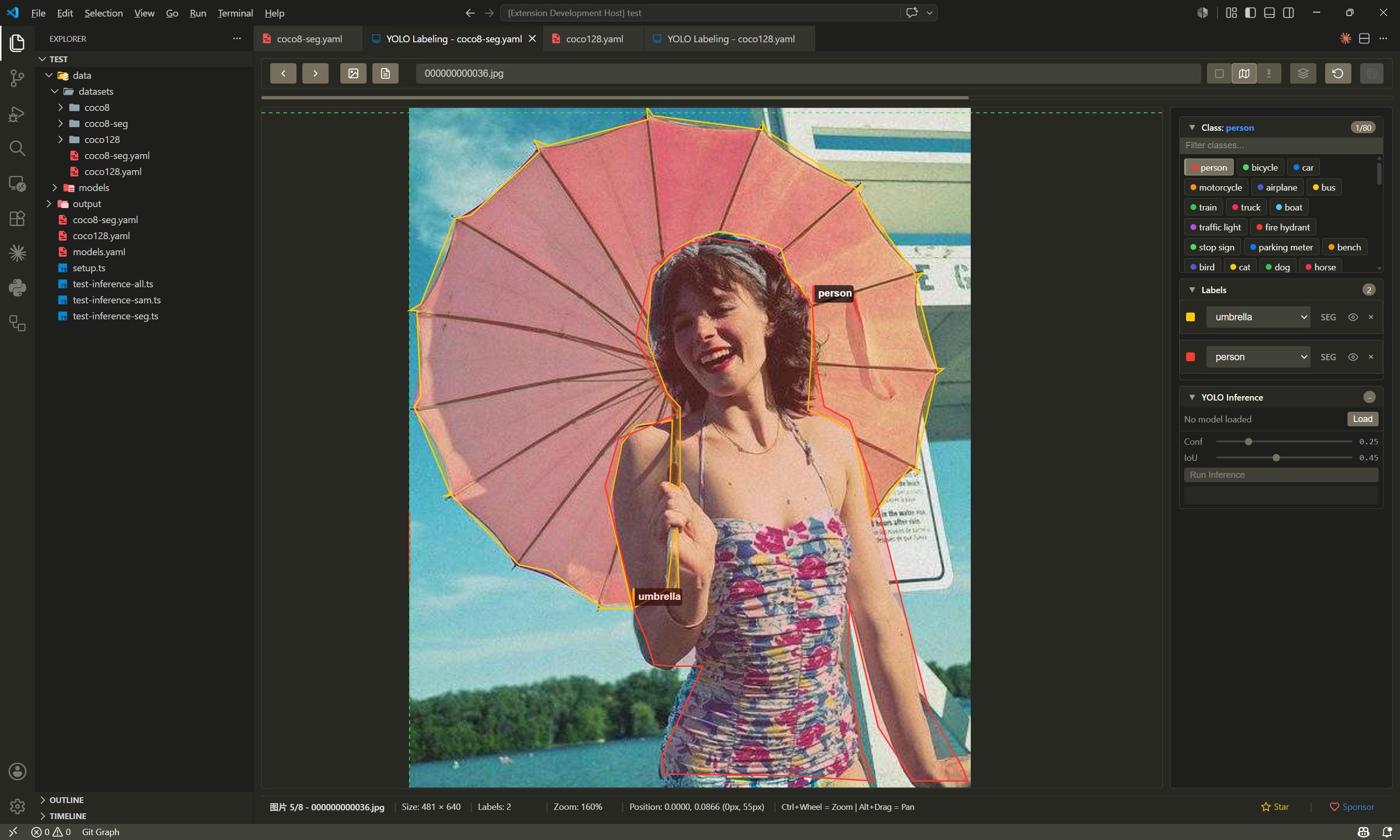Open Explorer views ellipsis menu
This screenshot has height=840, width=1400.
click(x=237, y=38)
